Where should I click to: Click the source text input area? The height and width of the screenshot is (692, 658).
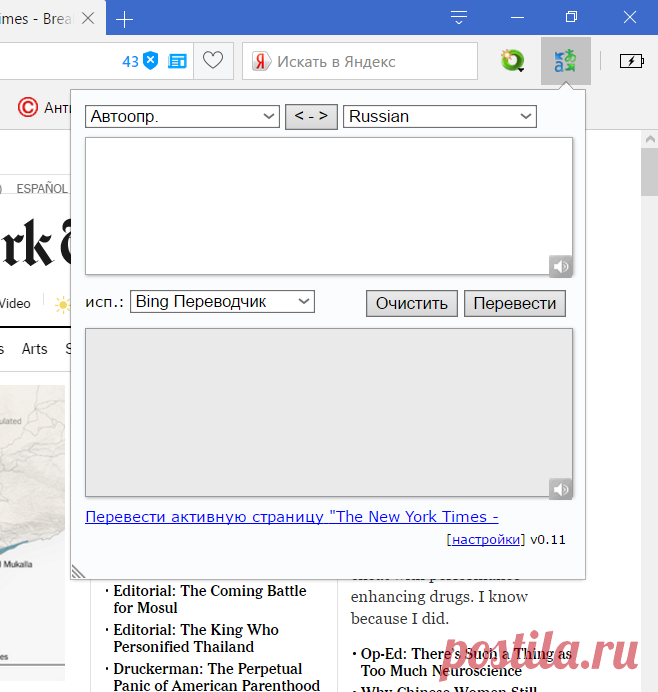(x=328, y=205)
